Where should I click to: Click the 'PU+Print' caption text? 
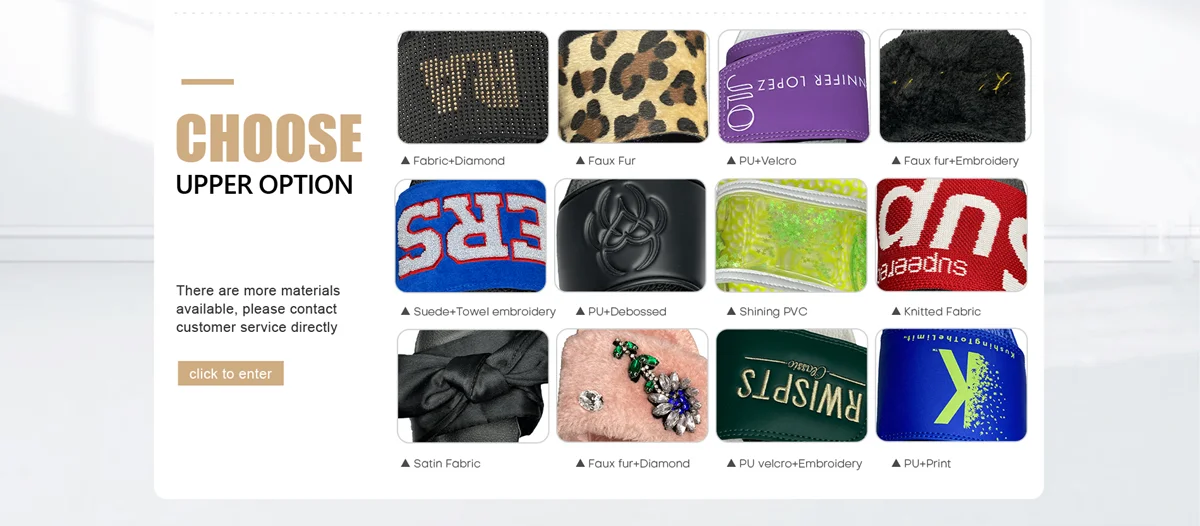927,464
